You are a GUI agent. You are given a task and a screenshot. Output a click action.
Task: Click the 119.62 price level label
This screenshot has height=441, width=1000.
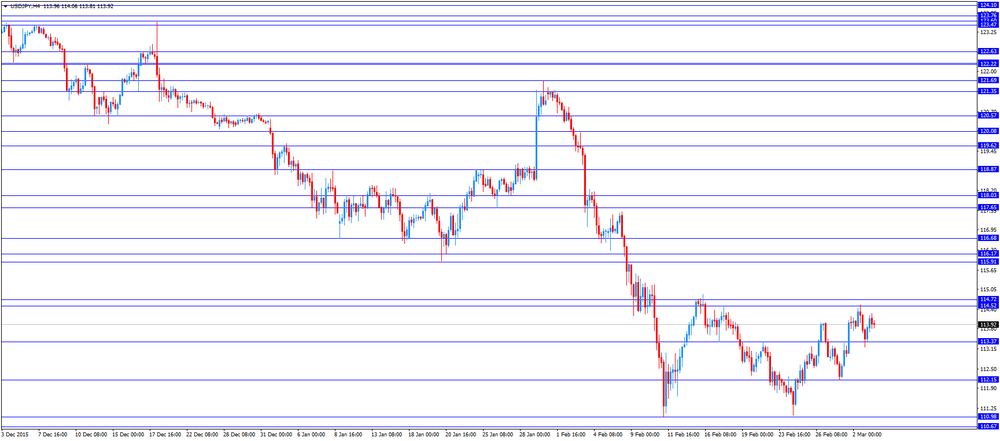pos(989,146)
